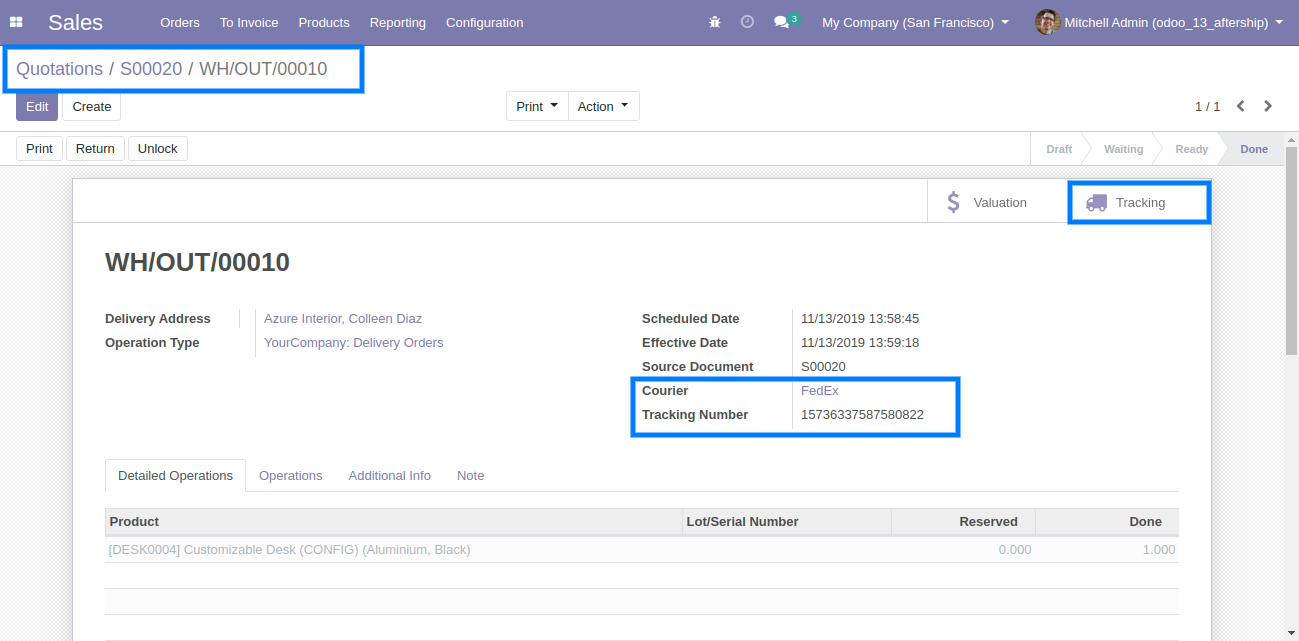1299x641 pixels.
Task: Click the page vertical scrollbar
Action: point(1291,250)
